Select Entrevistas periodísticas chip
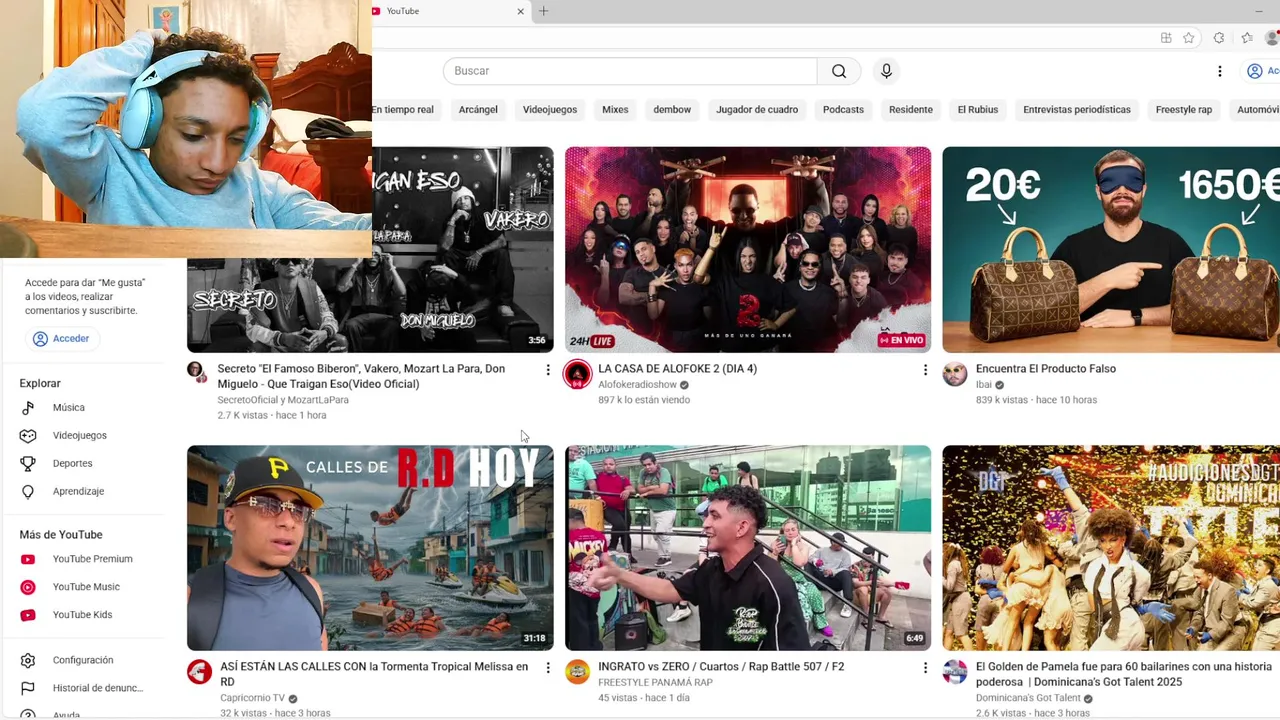This screenshot has height=720, width=1280. pos(1077,110)
